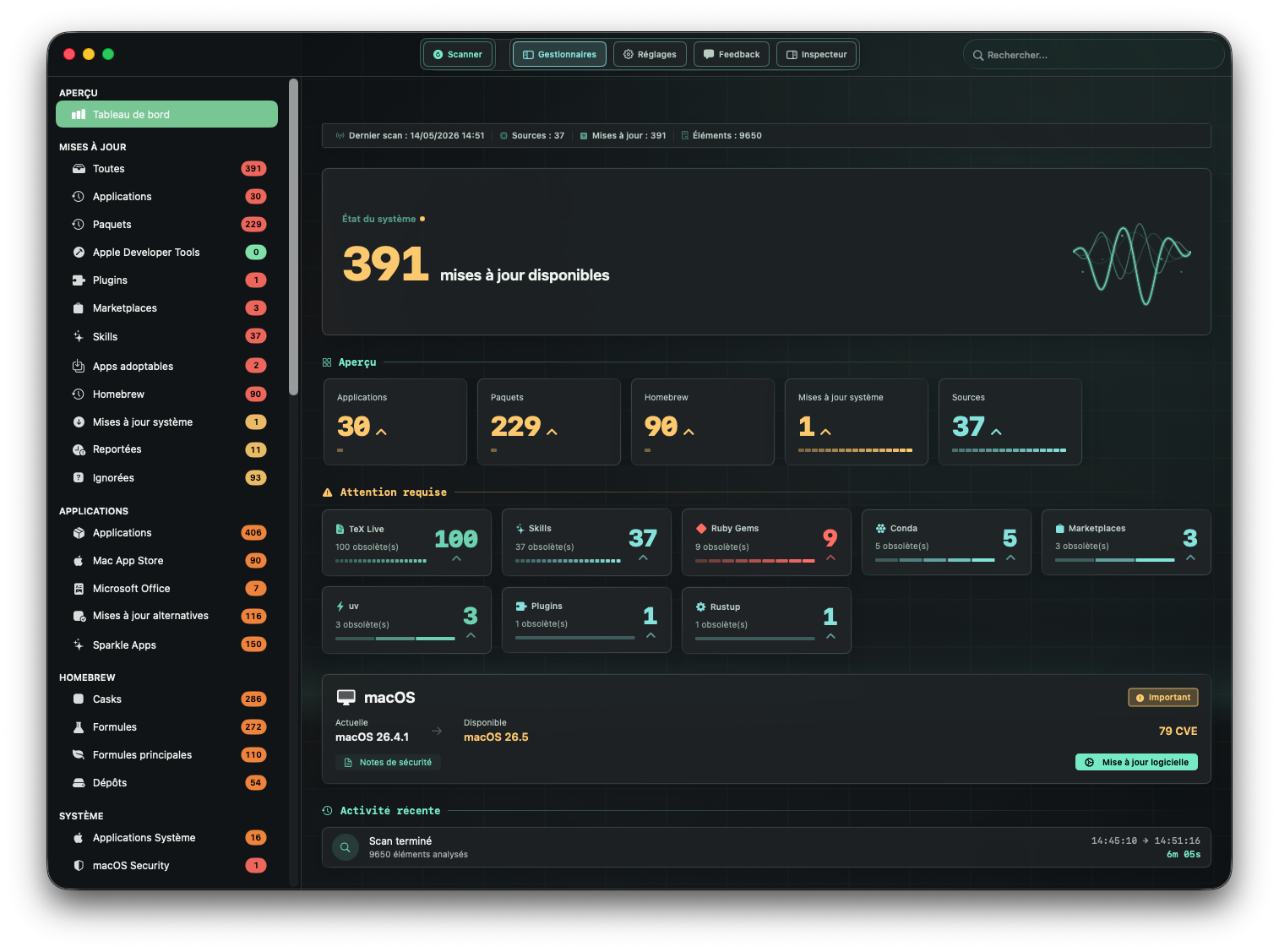Click the Dépôts icon in sidebar
1279x952 pixels.
79,783
